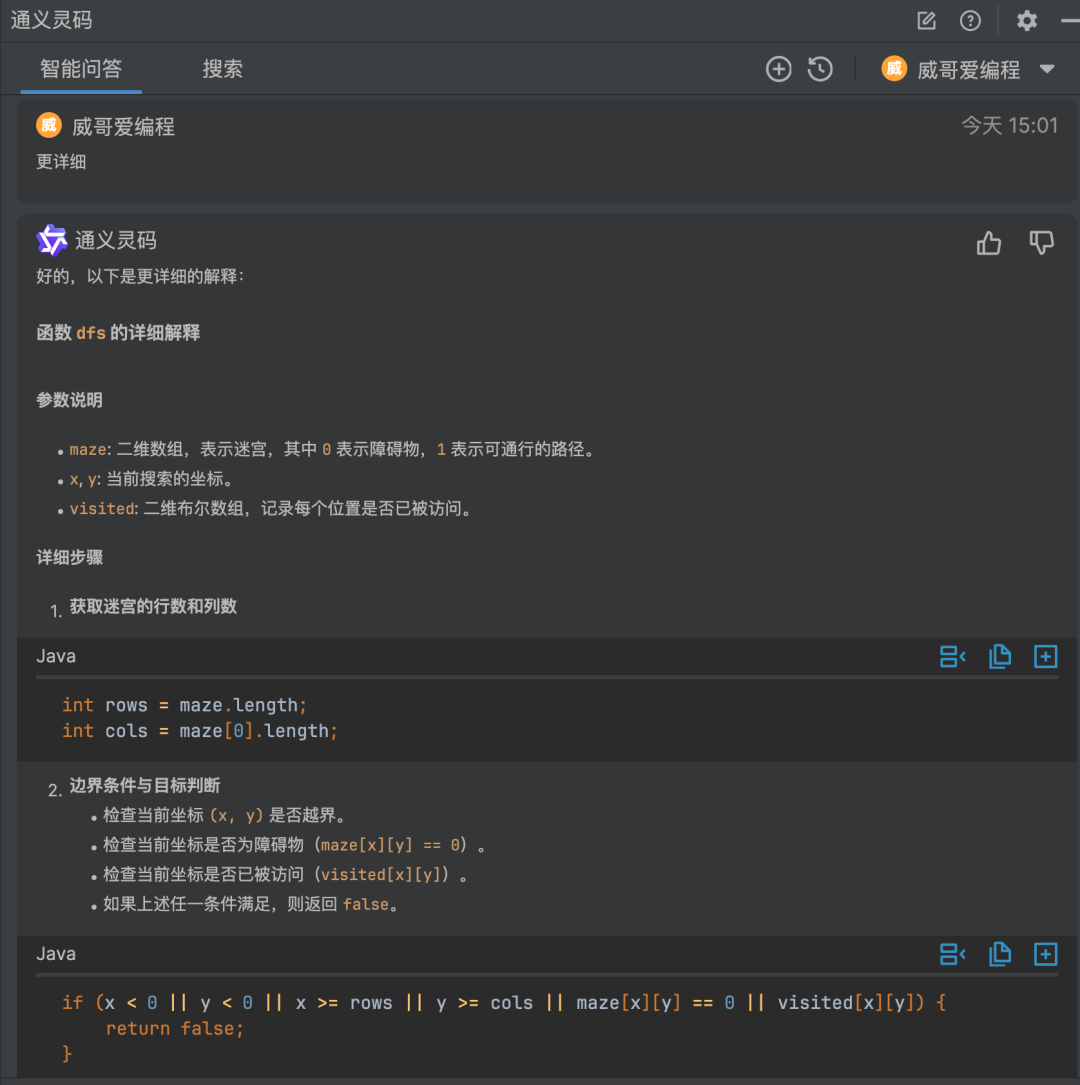Switch to the 智能问答 tab
Image resolution: width=1080 pixels, height=1085 pixels.
click(81, 69)
